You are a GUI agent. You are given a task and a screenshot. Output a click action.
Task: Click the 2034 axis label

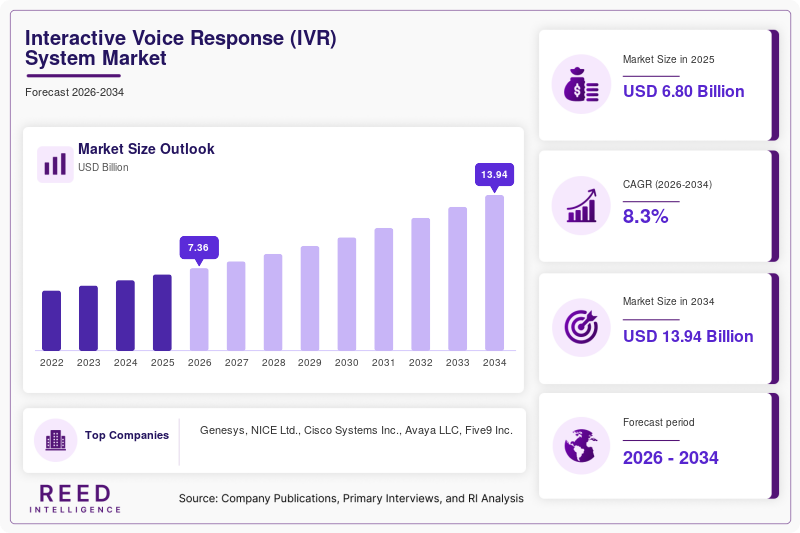click(494, 363)
